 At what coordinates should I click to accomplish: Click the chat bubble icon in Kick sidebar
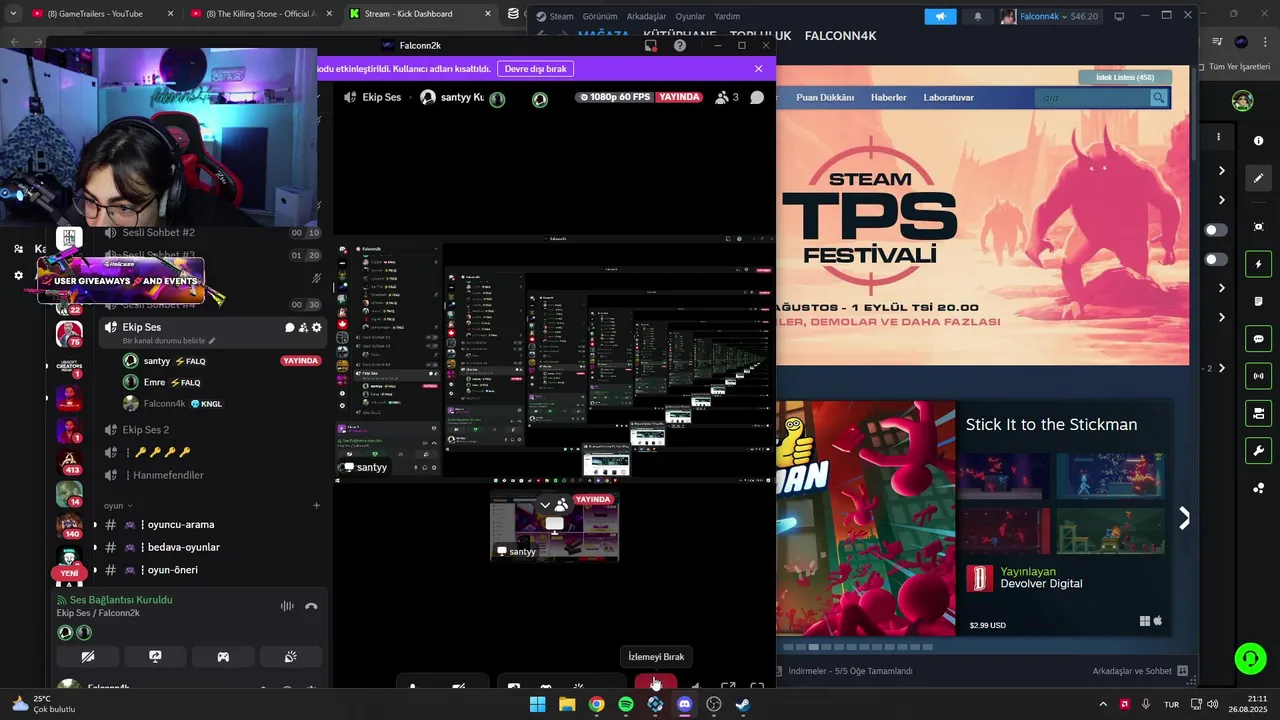point(1259,339)
